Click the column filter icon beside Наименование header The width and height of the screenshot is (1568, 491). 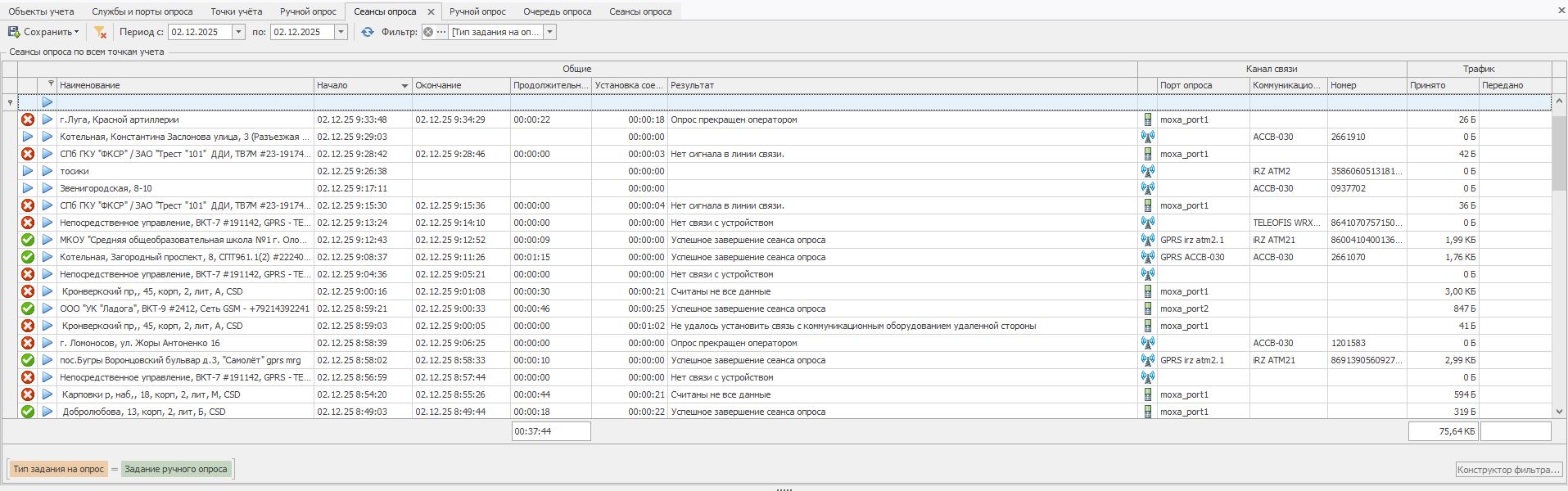tap(51, 83)
